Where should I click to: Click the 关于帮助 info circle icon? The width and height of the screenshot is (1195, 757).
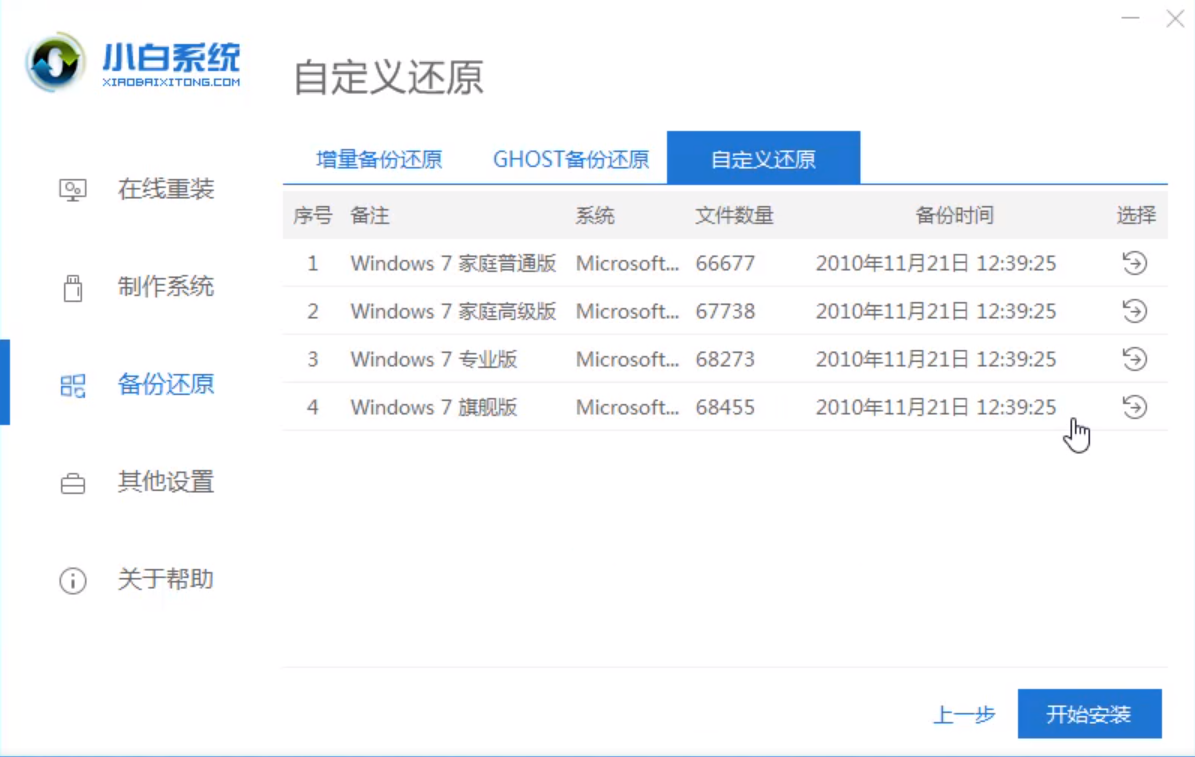(x=72, y=581)
